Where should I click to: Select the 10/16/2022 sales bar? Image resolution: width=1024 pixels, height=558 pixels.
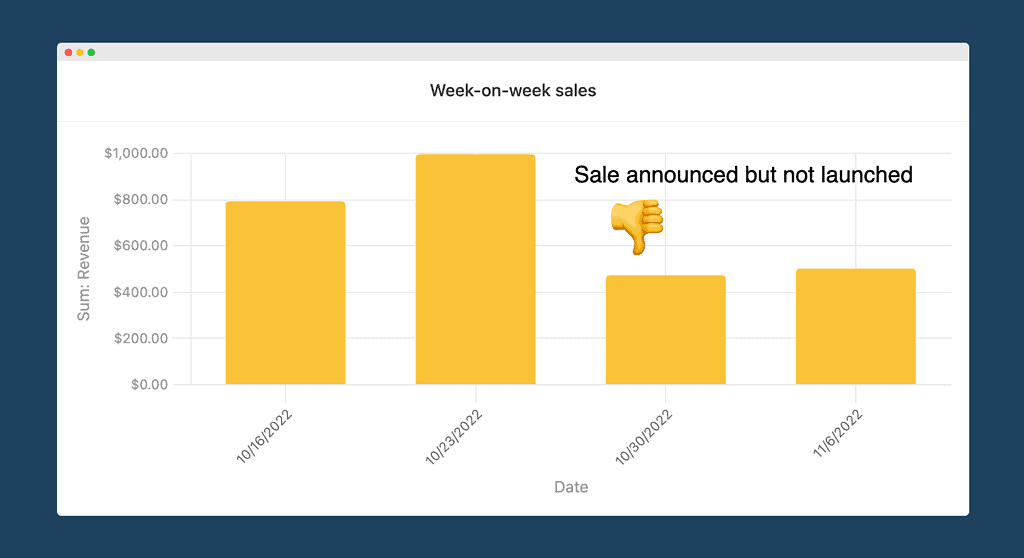(x=285, y=293)
